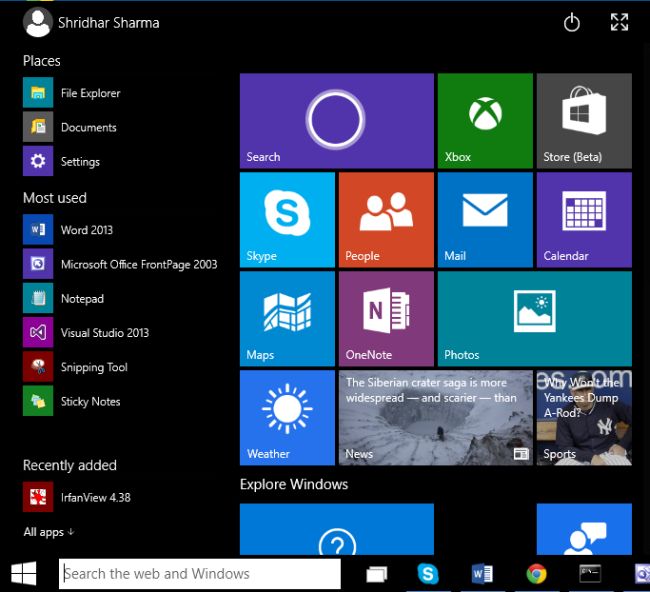Focus the Search the web and Windows box
650x592 pixels.
click(x=200, y=573)
